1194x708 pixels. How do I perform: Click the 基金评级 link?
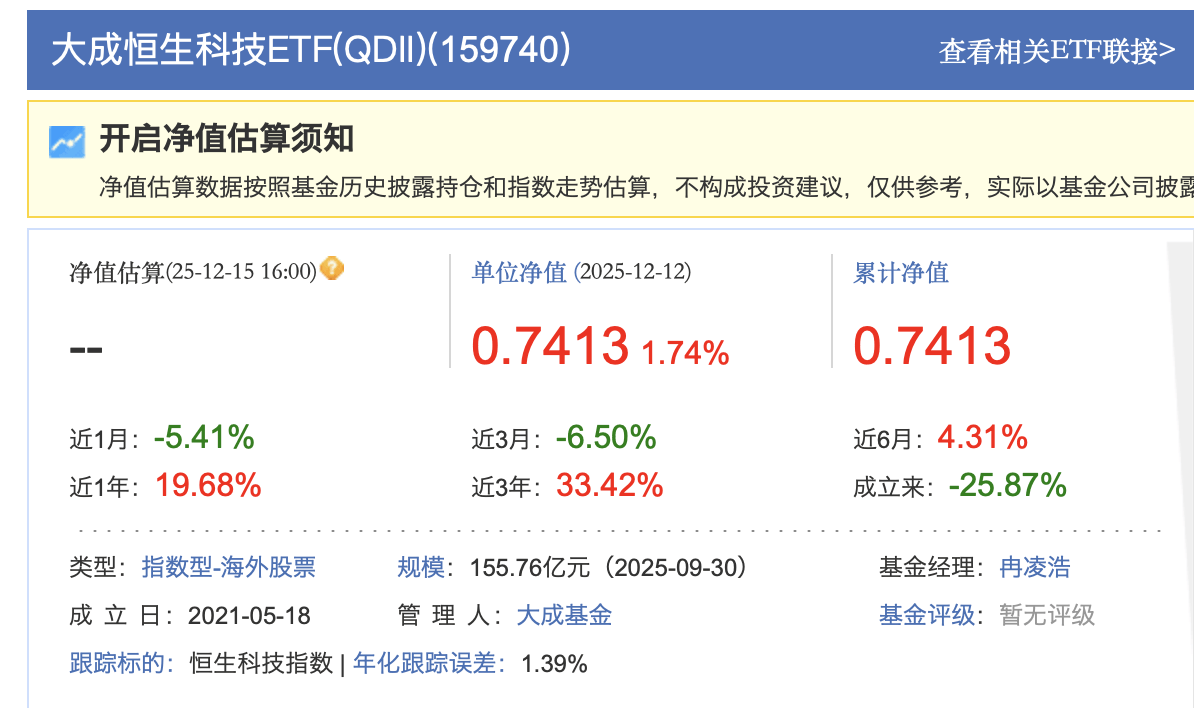[927, 615]
